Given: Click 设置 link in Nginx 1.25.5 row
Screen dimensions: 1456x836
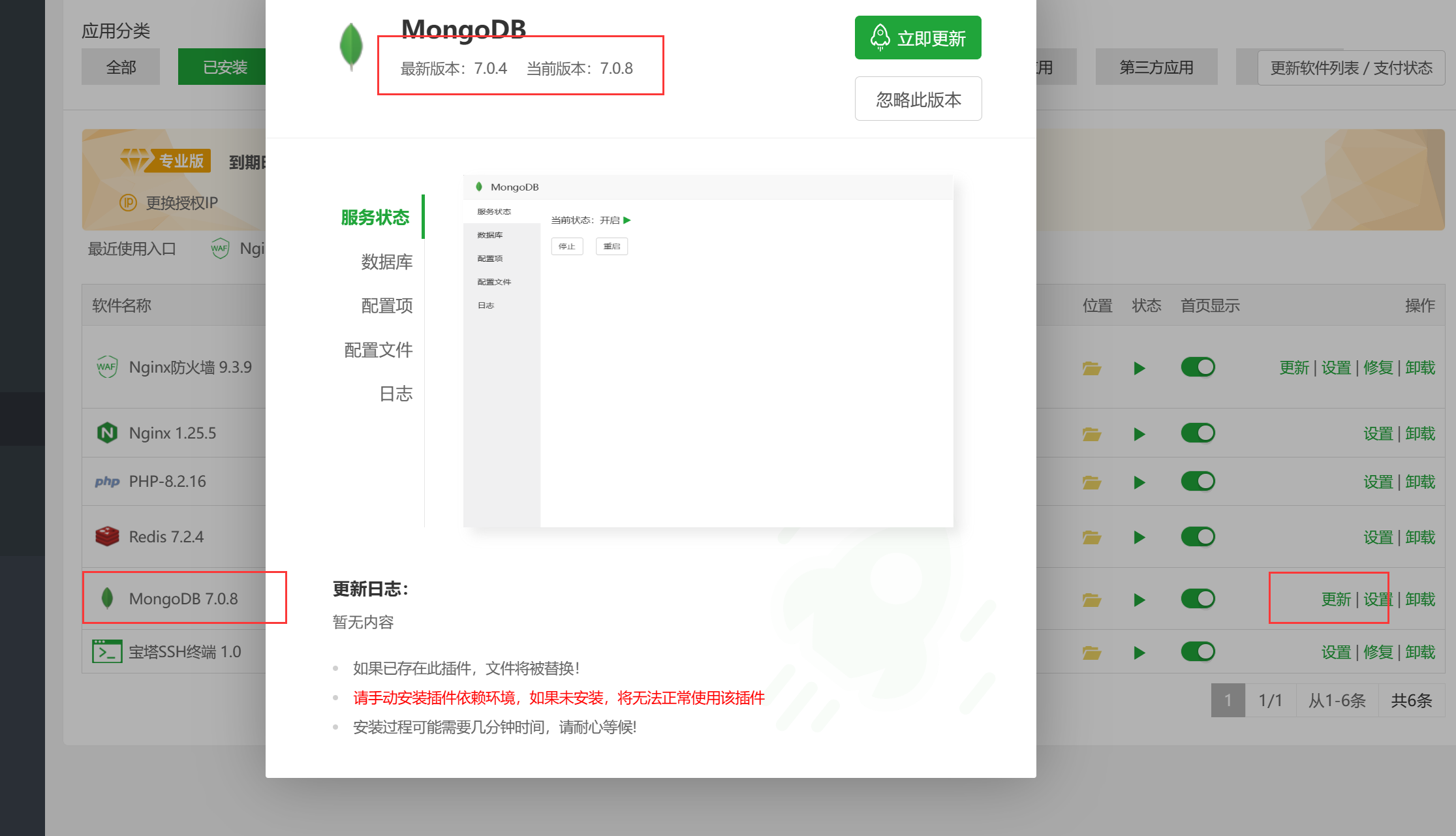Looking at the screenshot, I should (1378, 434).
